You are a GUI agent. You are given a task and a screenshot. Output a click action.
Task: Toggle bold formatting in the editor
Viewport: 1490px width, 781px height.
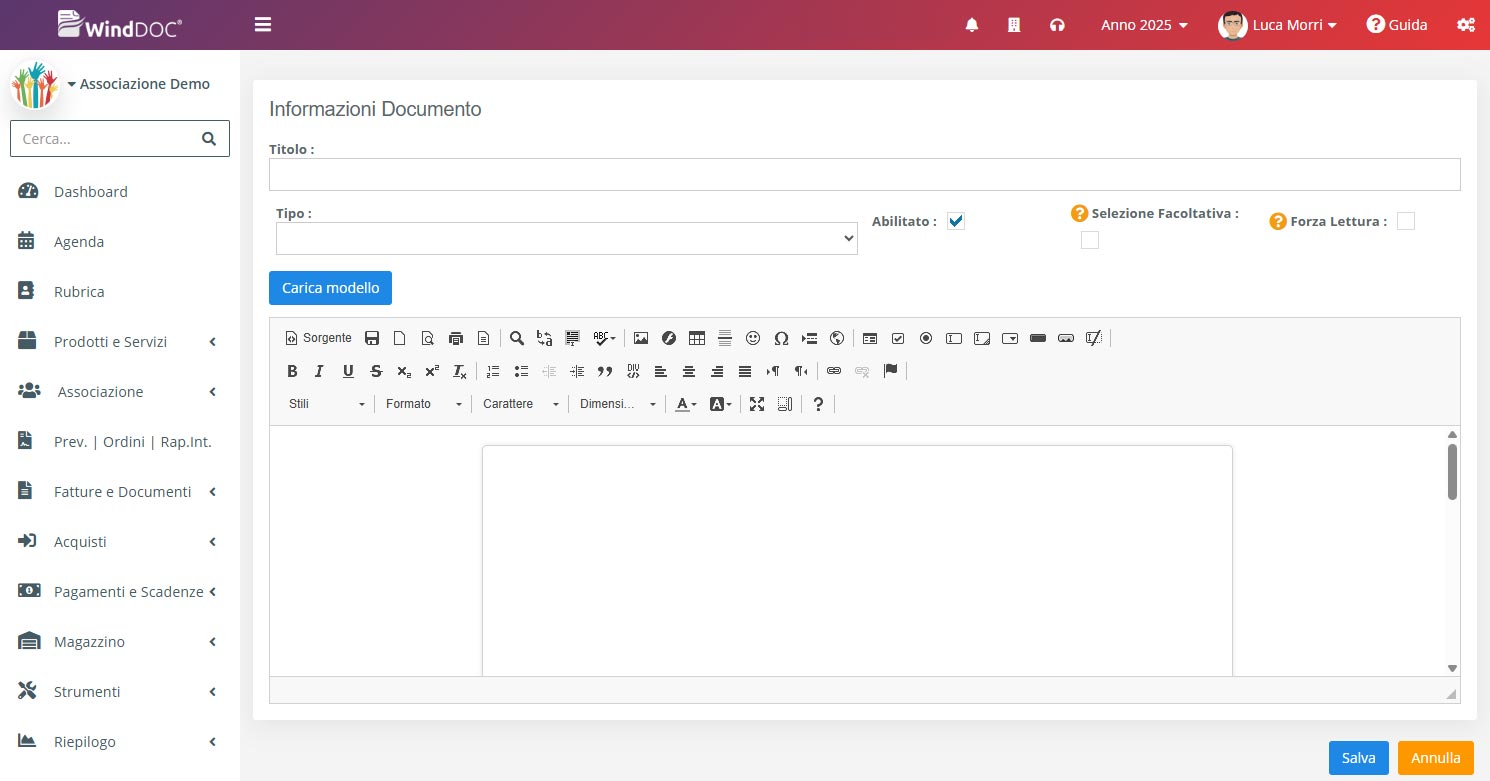[x=292, y=371]
